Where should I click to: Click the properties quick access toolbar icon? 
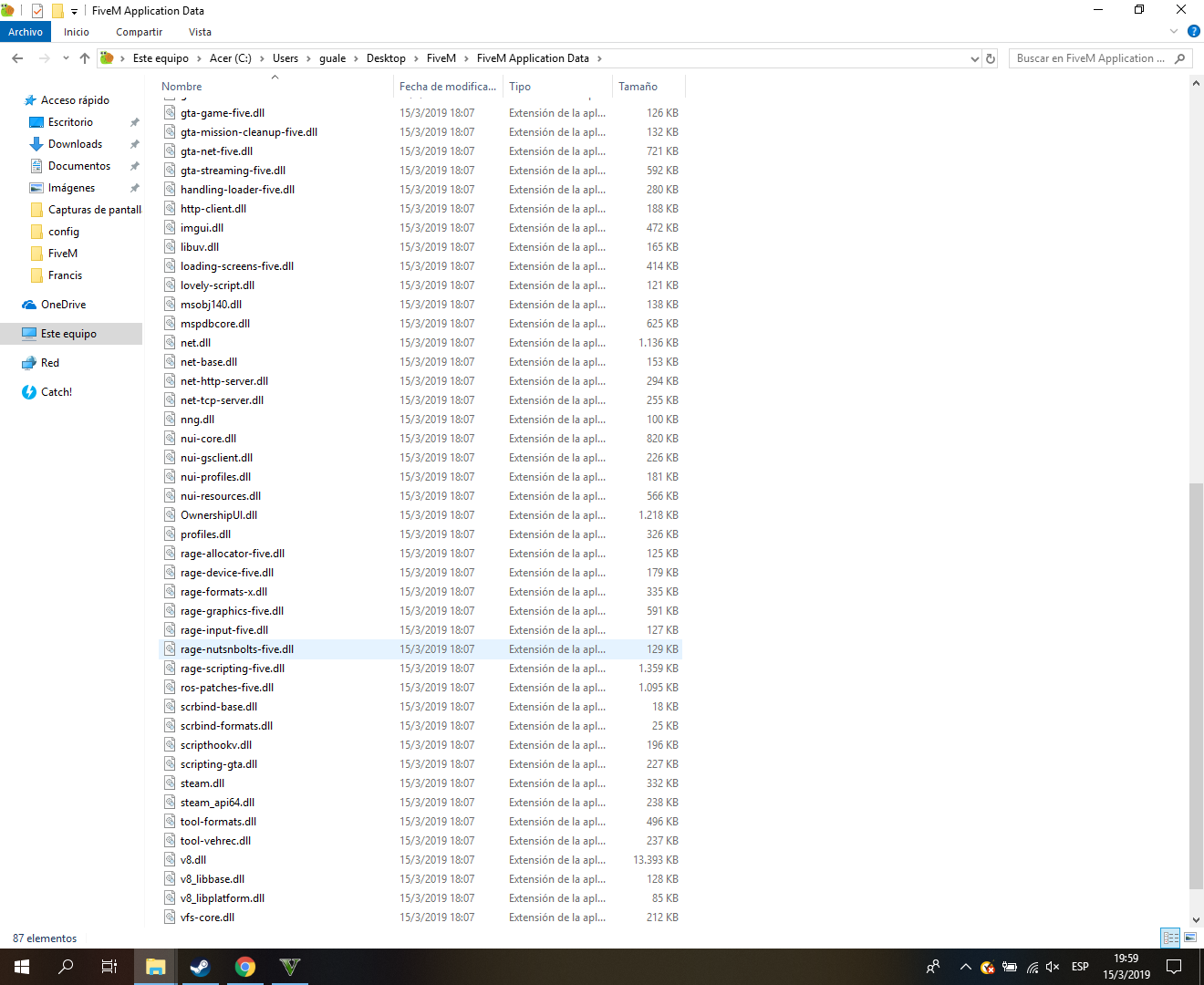(x=37, y=11)
